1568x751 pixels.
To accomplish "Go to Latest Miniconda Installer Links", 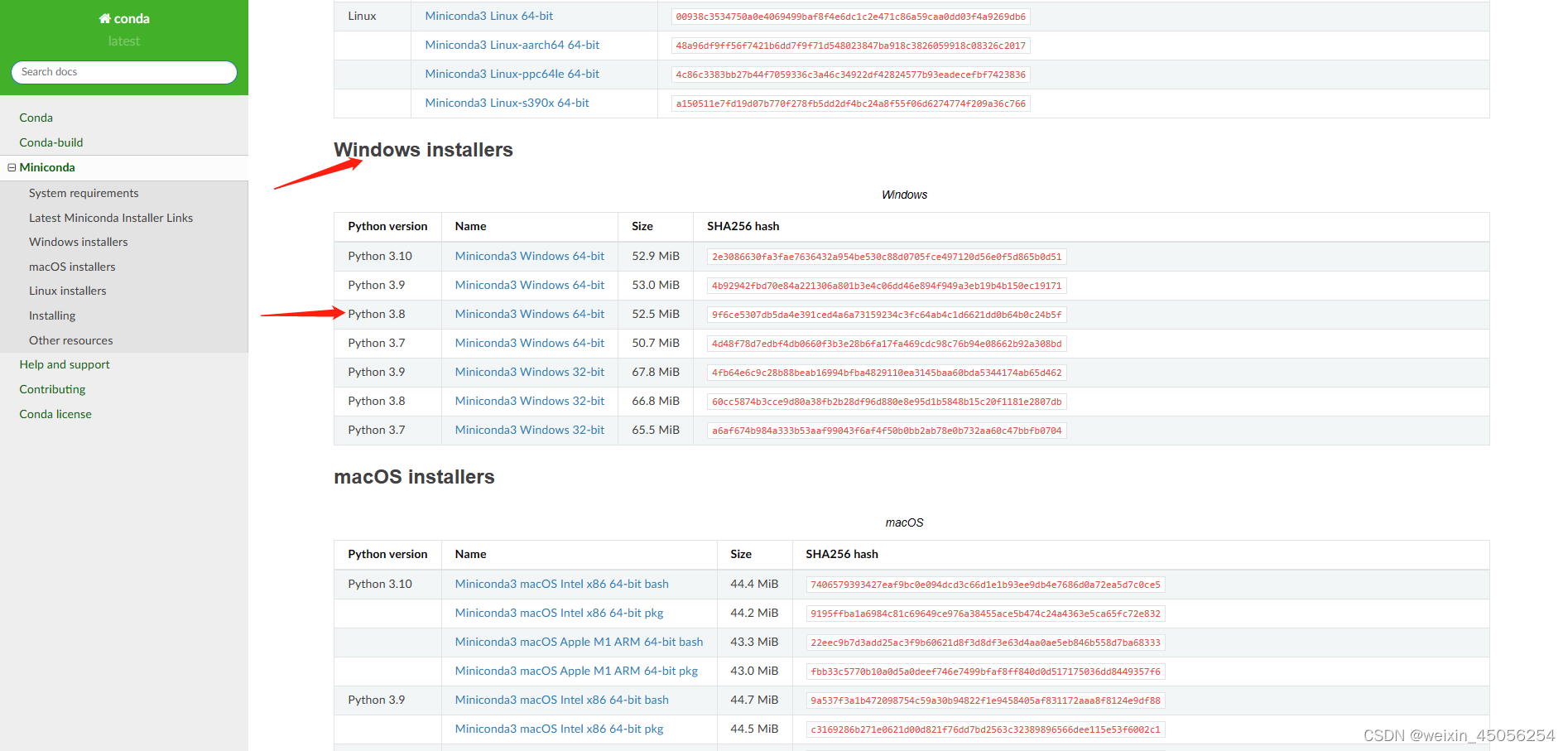I will click(x=111, y=218).
